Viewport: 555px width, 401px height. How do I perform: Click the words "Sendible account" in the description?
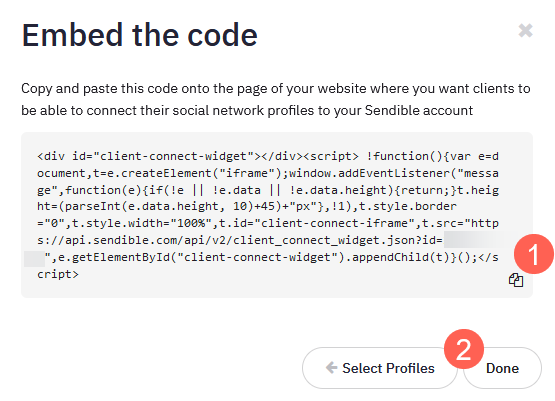pyautogui.click(x=419, y=110)
